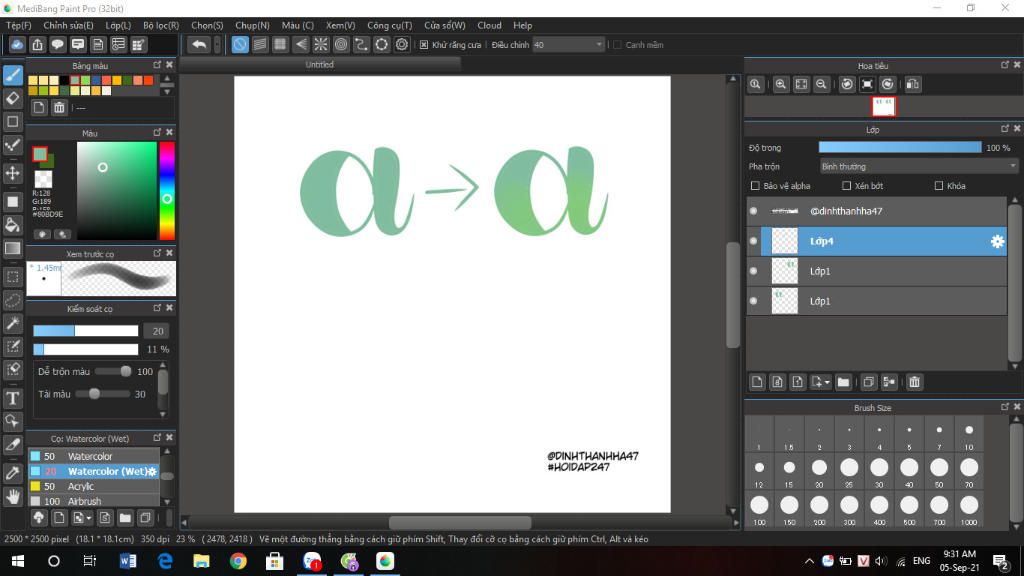The image size is (1024, 576).
Task: Delete the selected layer with trash icon
Action: pyautogui.click(x=914, y=382)
